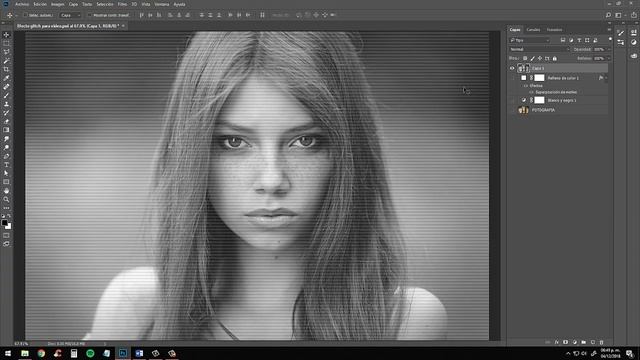This screenshot has width=640, height=360.
Task: Select the Relleno de color 1 mask thumbnail
Action: 539,78
